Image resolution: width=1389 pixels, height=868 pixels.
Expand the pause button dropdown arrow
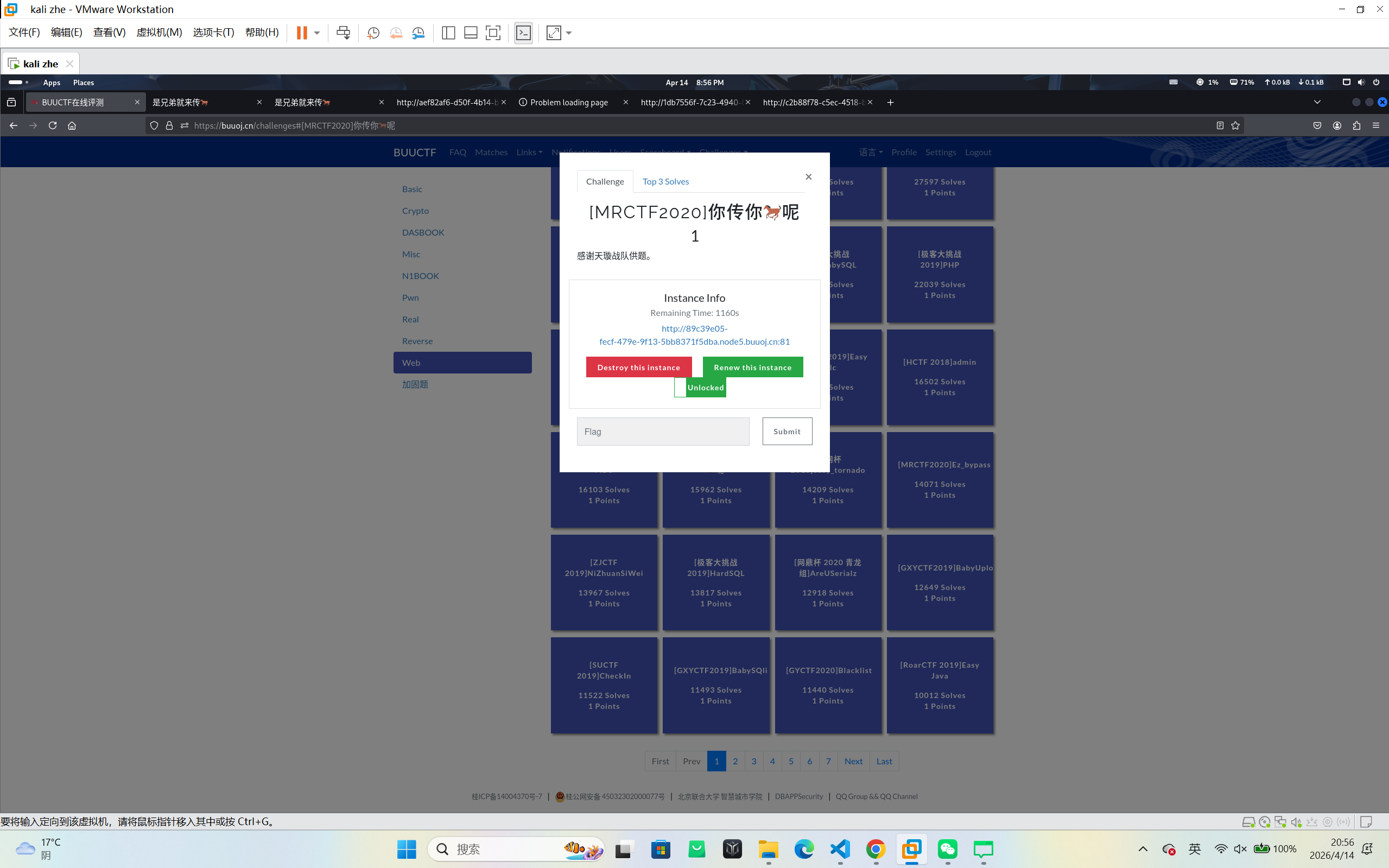(317, 33)
